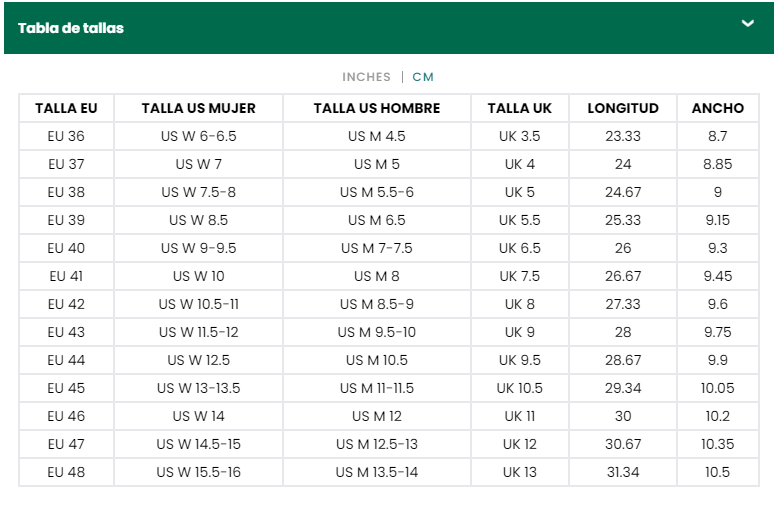Click the 10.35 ancho value
This screenshot has height=511, width=781.
(x=717, y=444)
